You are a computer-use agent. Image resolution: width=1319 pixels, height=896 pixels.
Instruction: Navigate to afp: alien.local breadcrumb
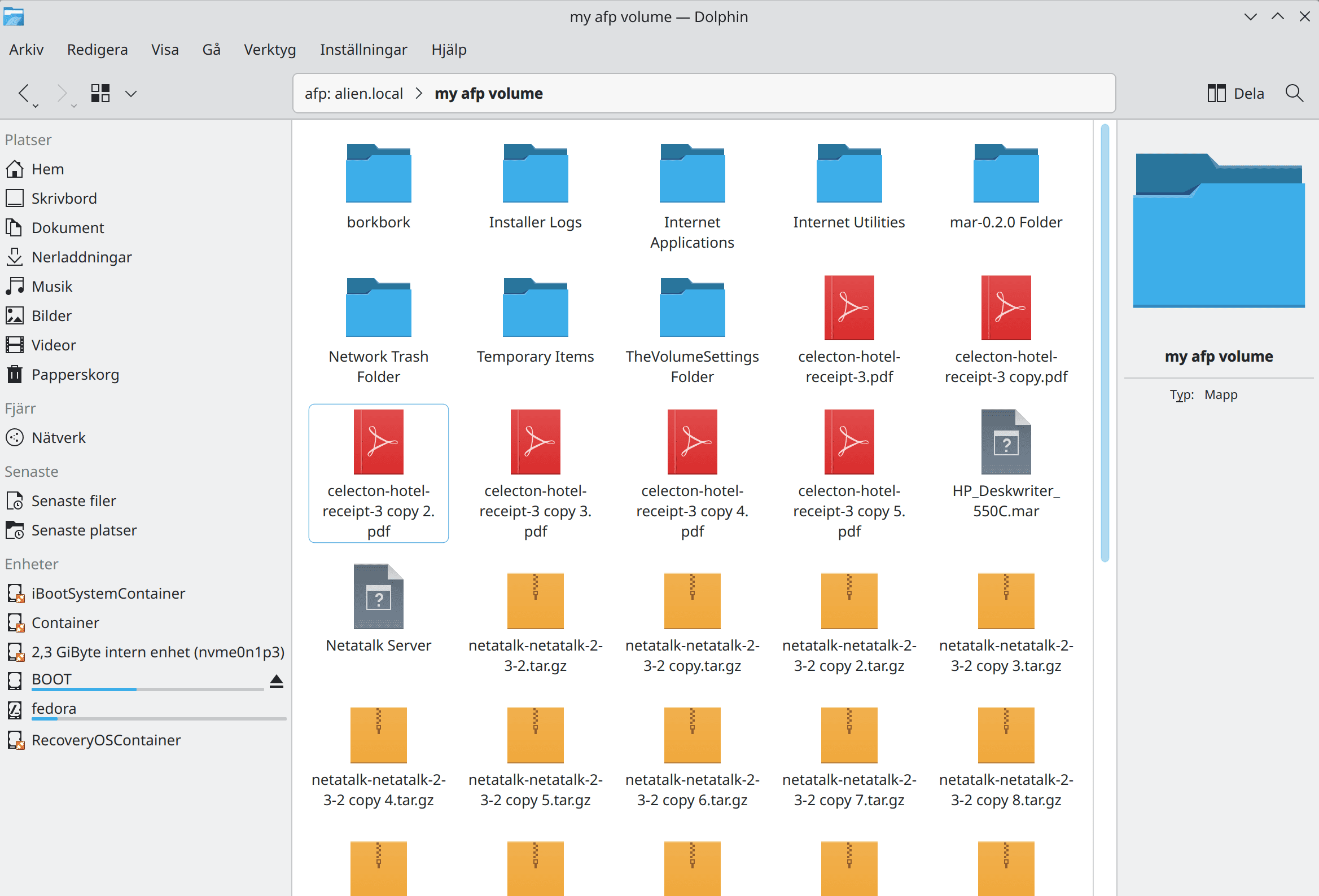pos(353,93)
